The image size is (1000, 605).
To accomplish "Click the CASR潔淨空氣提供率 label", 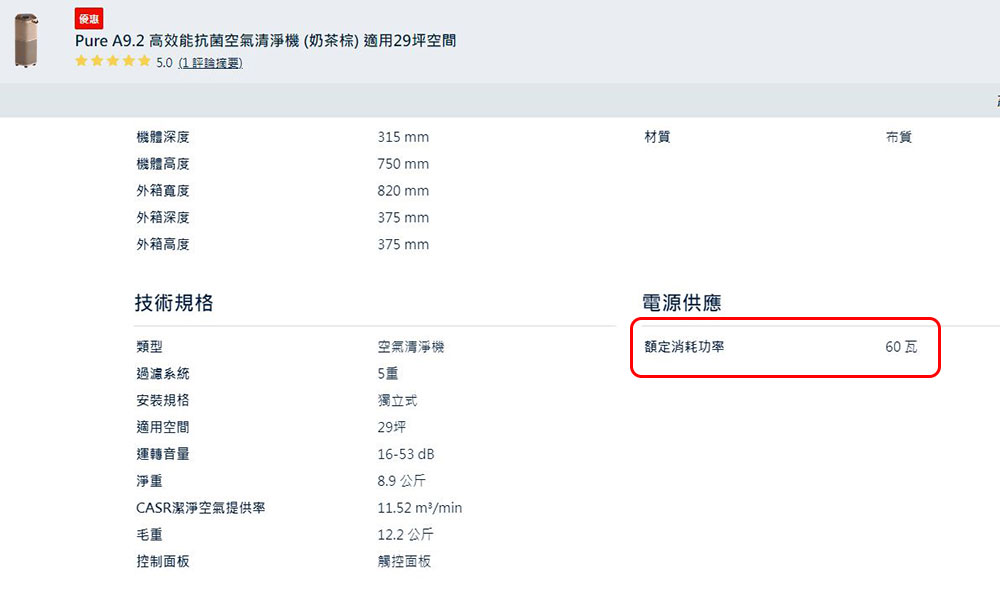I will (200, 507).
